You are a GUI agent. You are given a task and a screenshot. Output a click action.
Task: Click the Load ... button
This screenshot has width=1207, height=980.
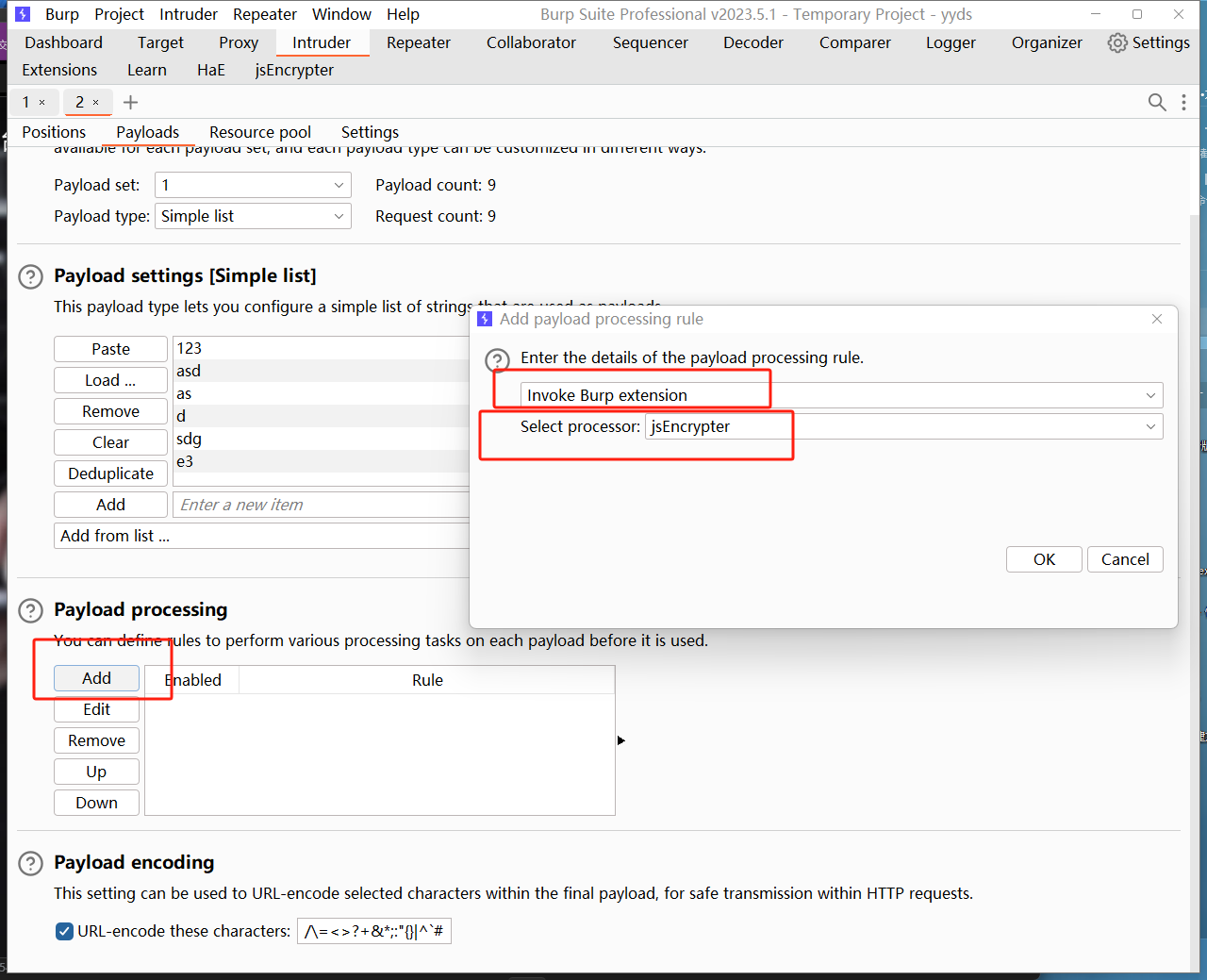[x=110, y=380]
